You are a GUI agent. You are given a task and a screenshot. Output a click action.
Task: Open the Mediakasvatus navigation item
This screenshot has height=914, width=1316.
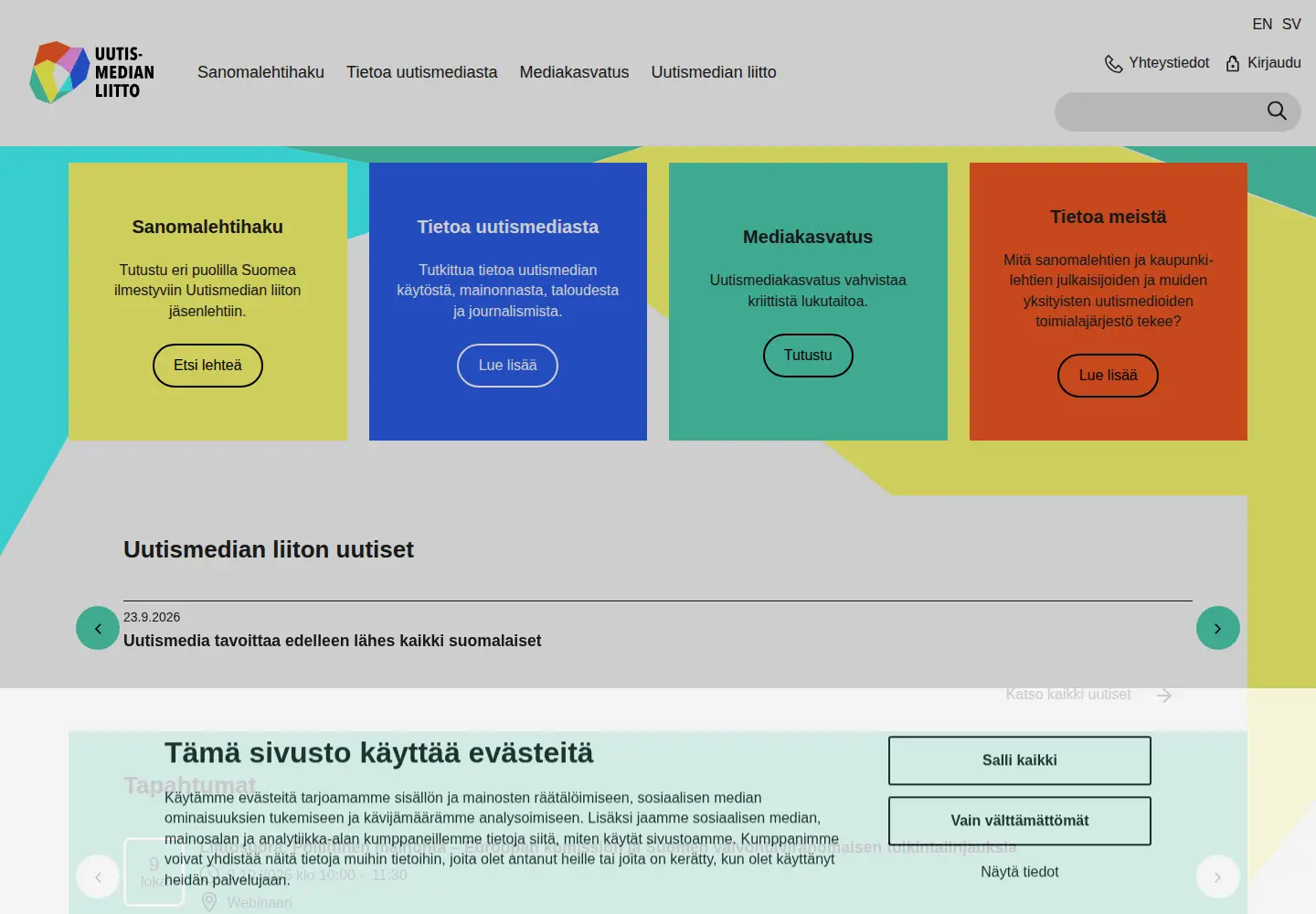coord(574,72)
